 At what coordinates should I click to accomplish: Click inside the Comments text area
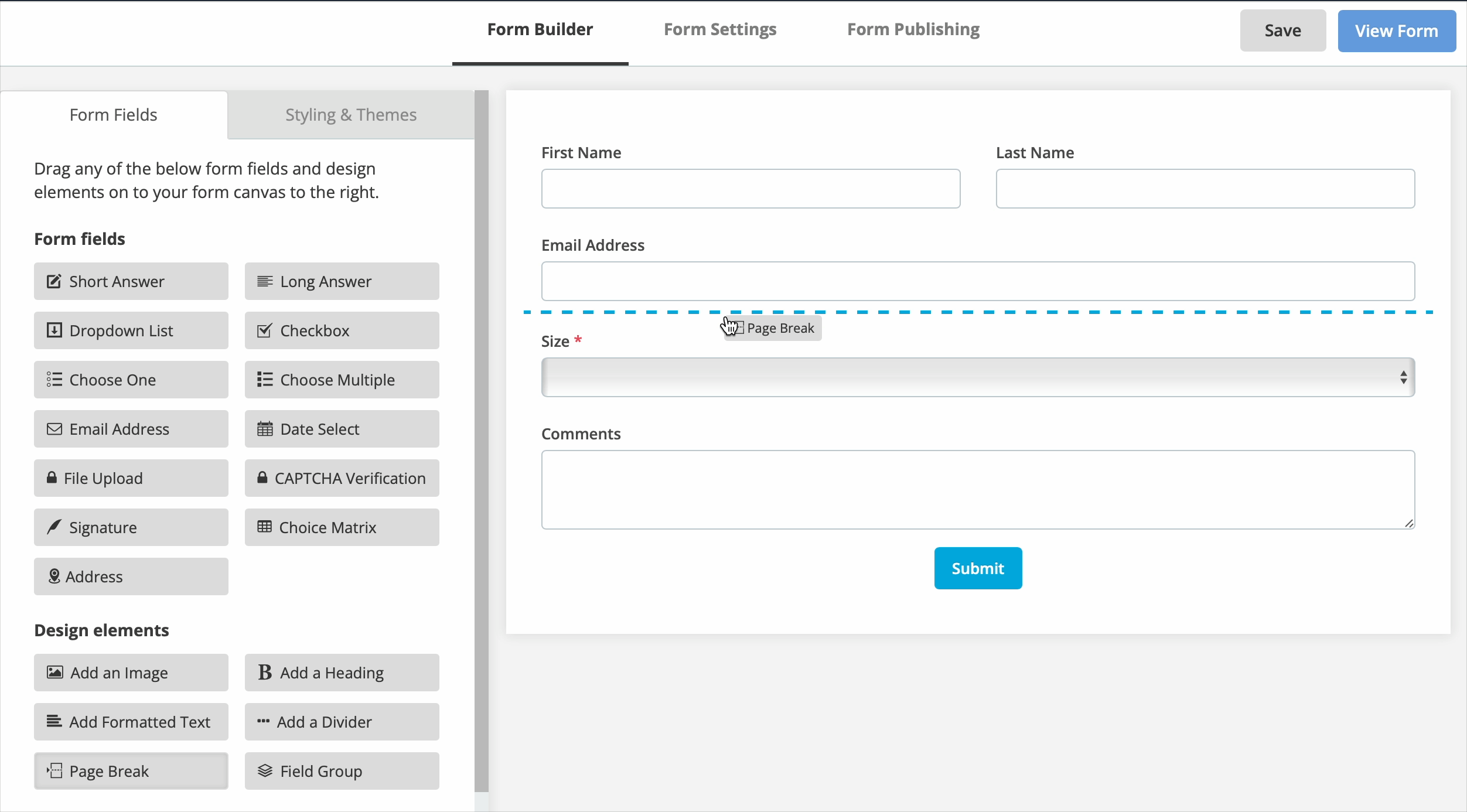tap(978, 490)
